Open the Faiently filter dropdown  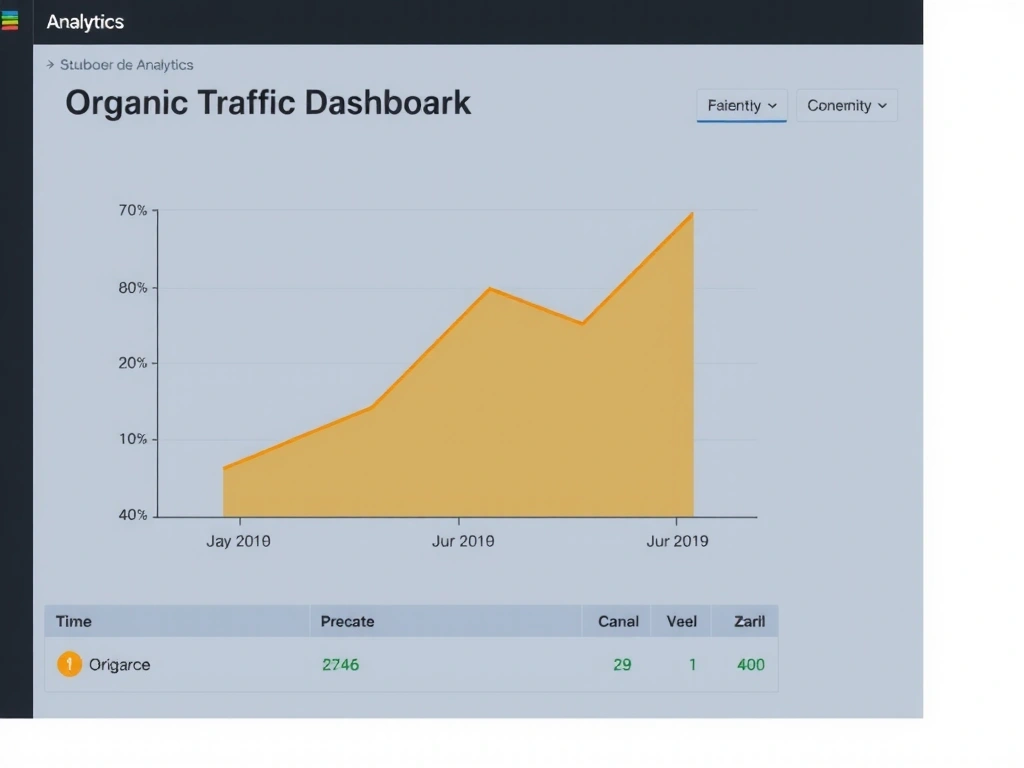(741, 105)
